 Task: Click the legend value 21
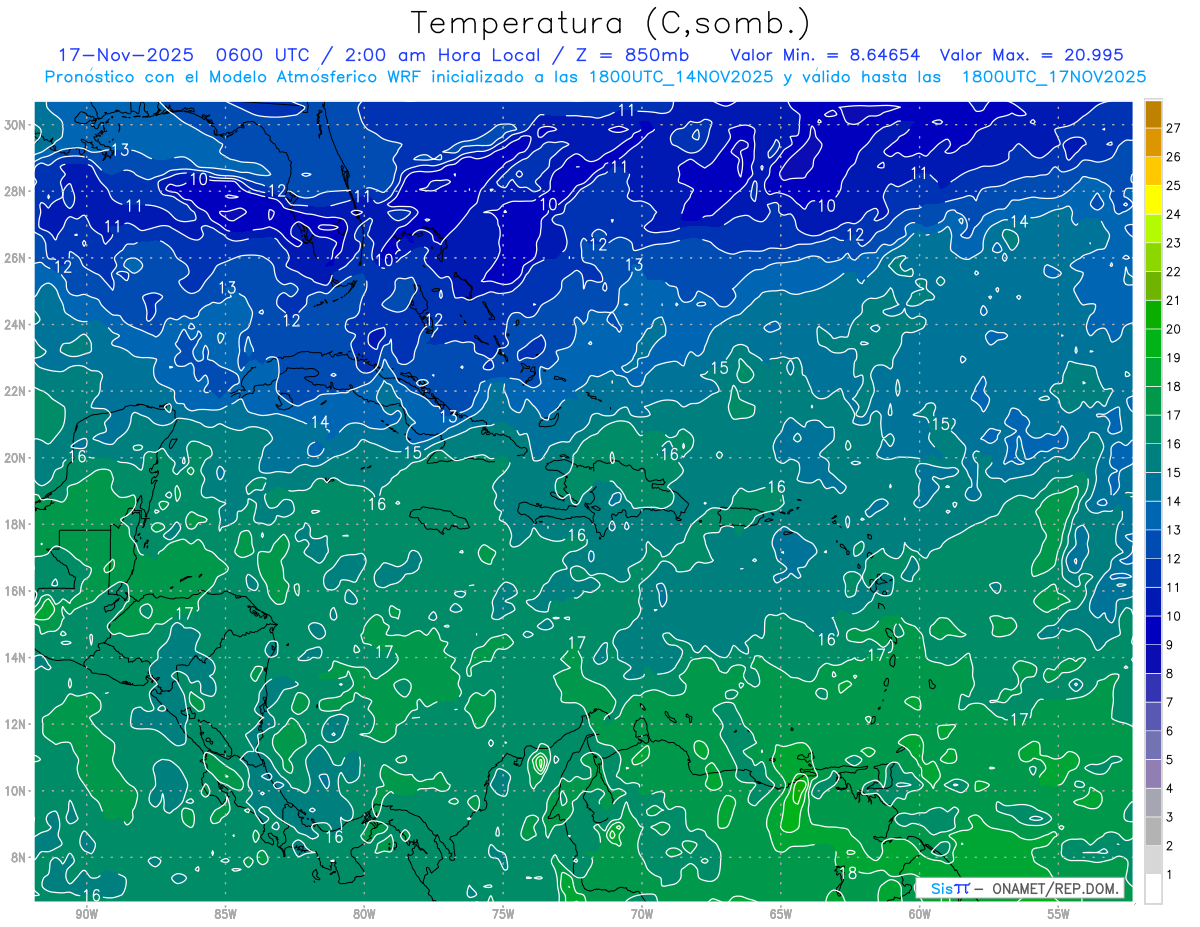pos(1173,300)
